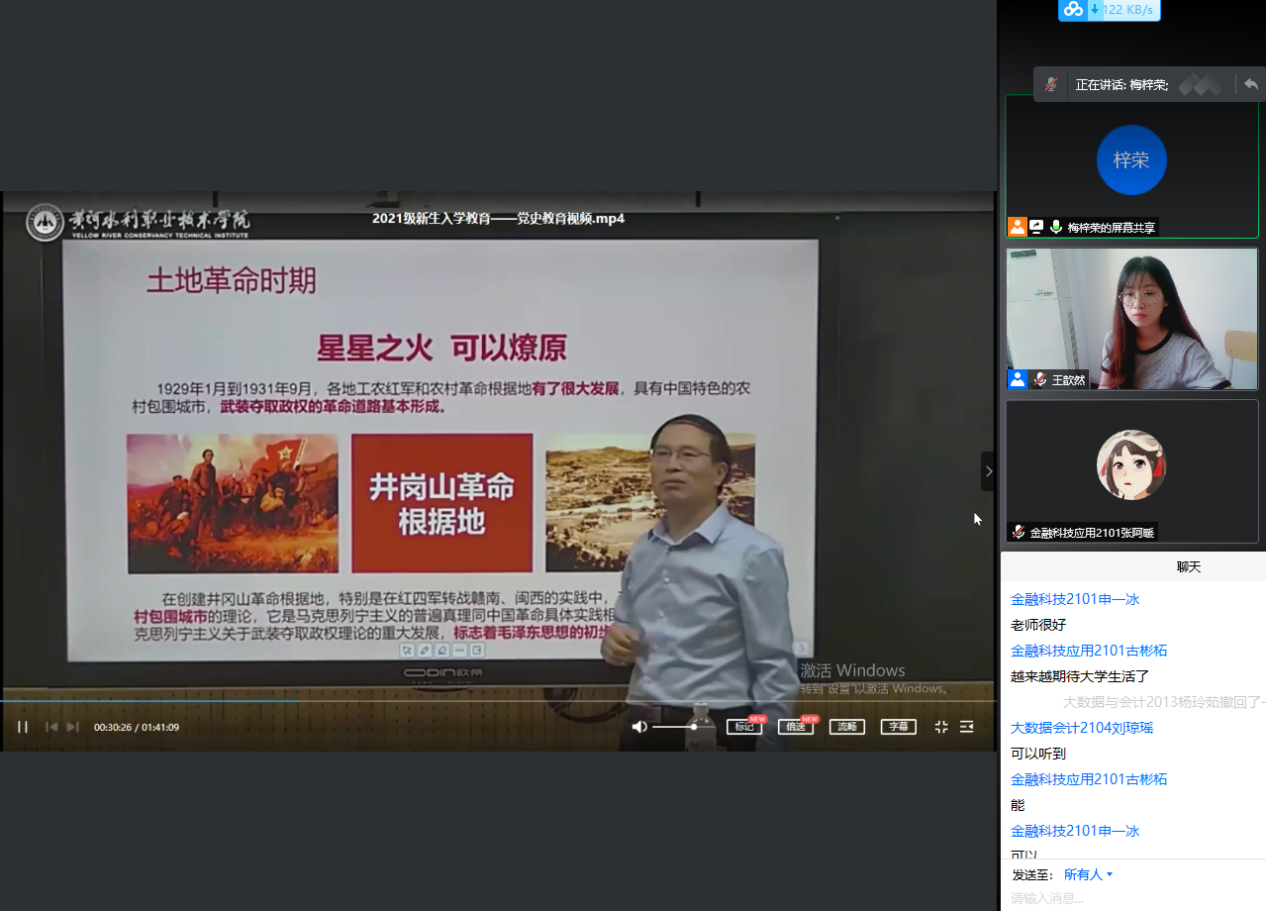Open the video playlist panel icon
The height and width of the screenshot is (911, 1266).
(x=967, y=727)
